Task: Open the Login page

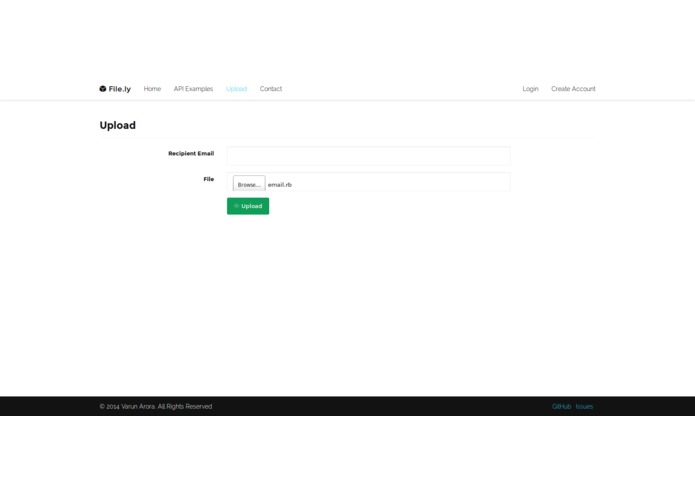Action: click(530, 89)
